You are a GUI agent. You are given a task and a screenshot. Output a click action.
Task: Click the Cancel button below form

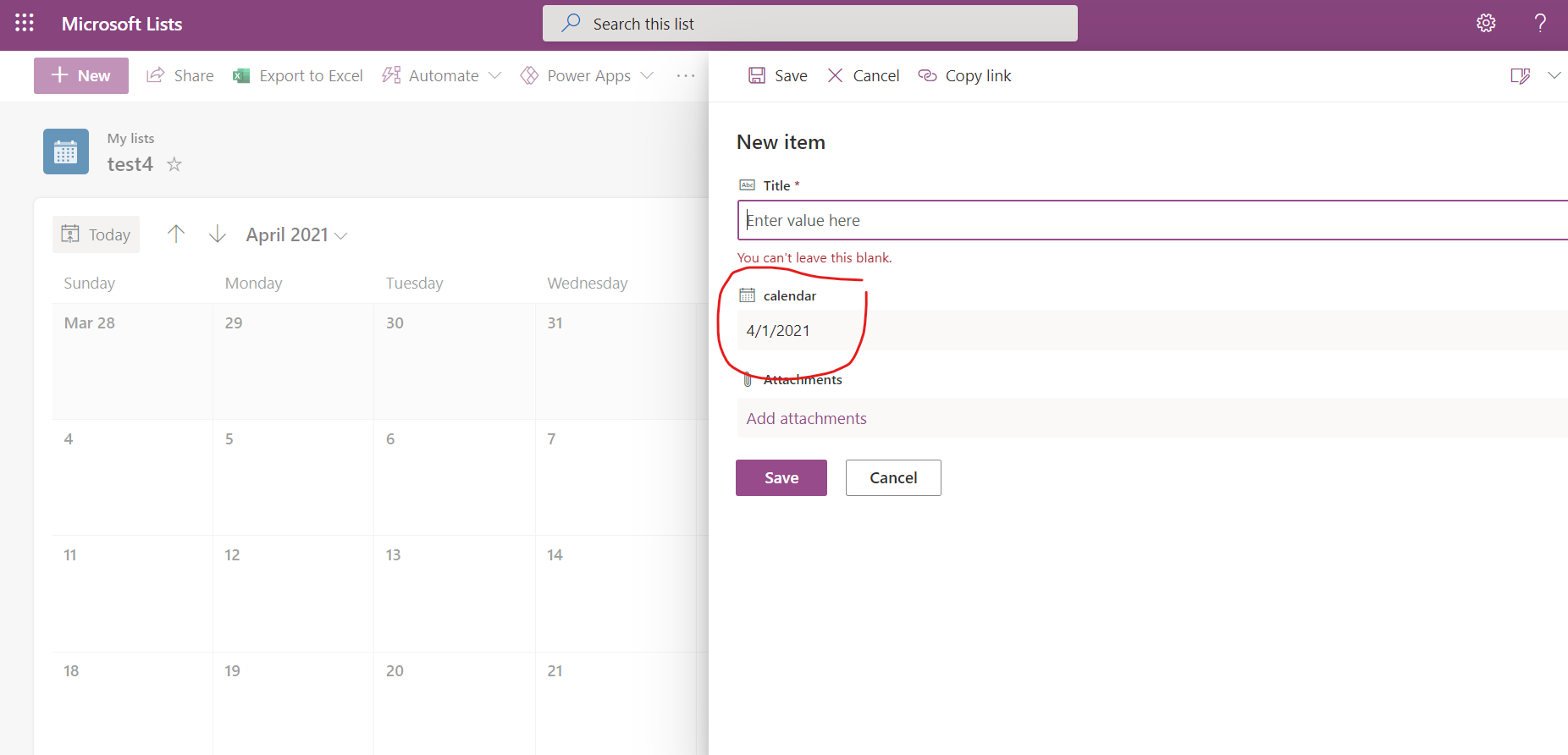point(893,477)
